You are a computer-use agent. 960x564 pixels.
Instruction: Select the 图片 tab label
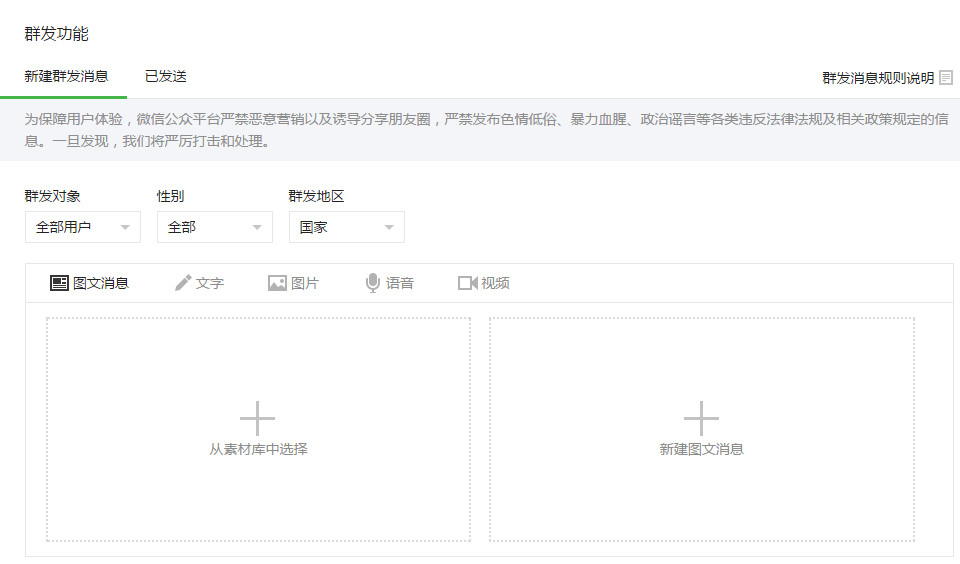(305, 283)
